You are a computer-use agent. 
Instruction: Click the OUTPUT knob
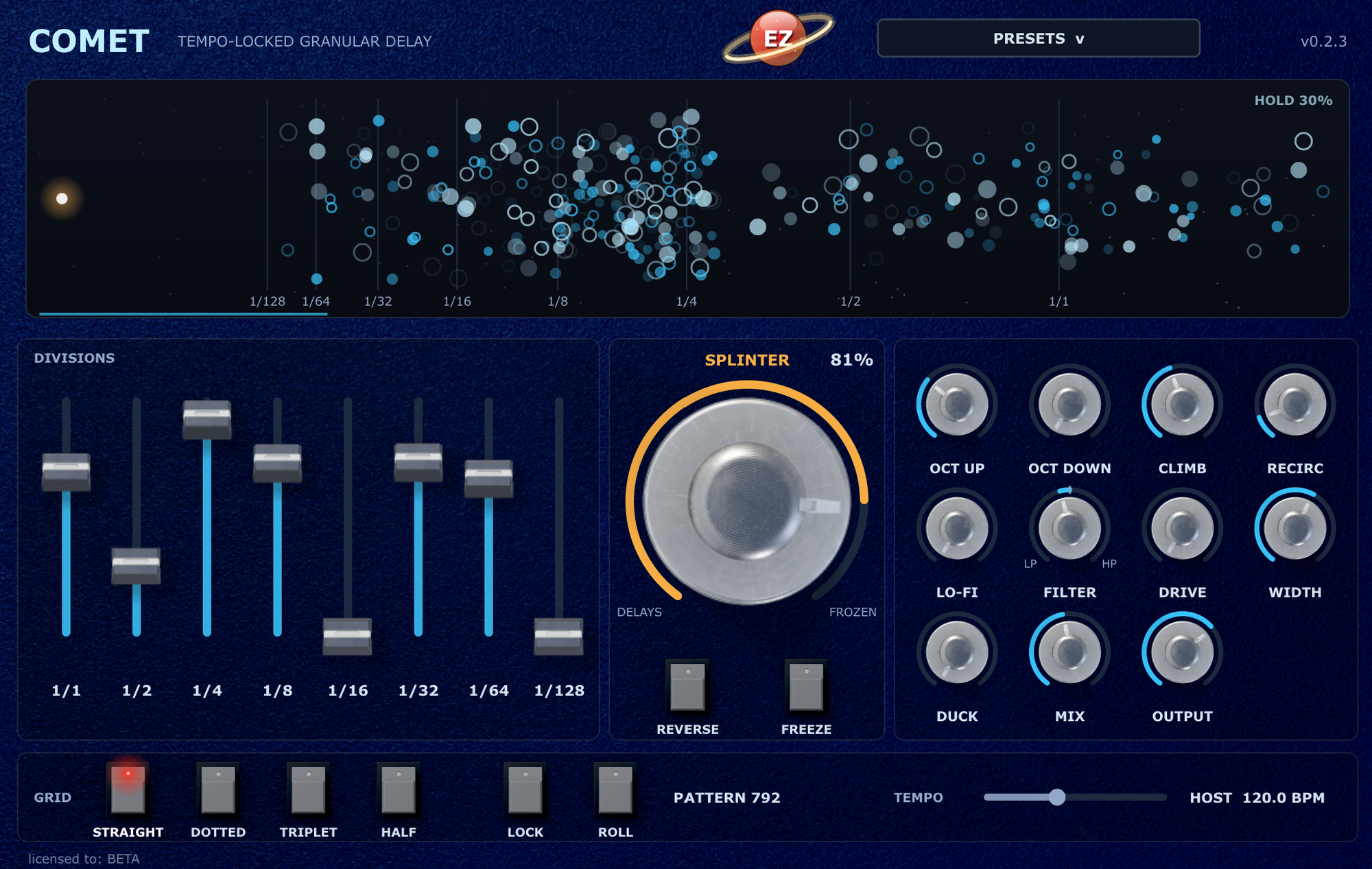(x=1182, y=653)
